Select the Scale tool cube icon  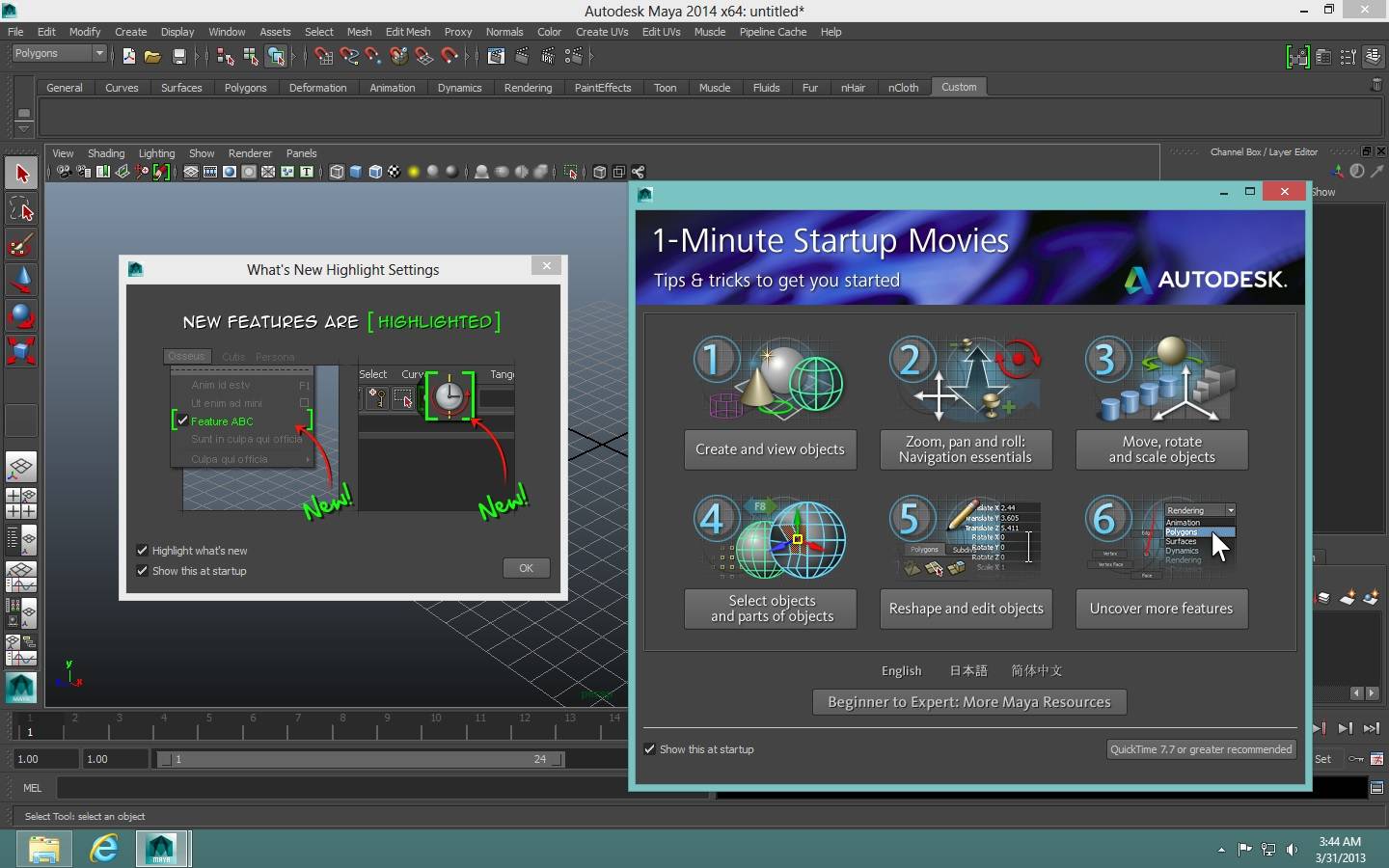(21, 350)
